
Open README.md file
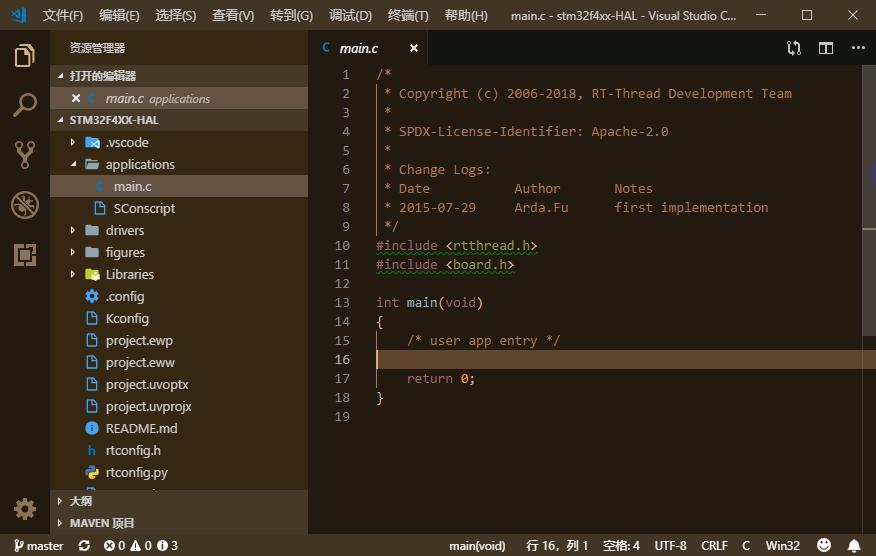tap(179, 429)
